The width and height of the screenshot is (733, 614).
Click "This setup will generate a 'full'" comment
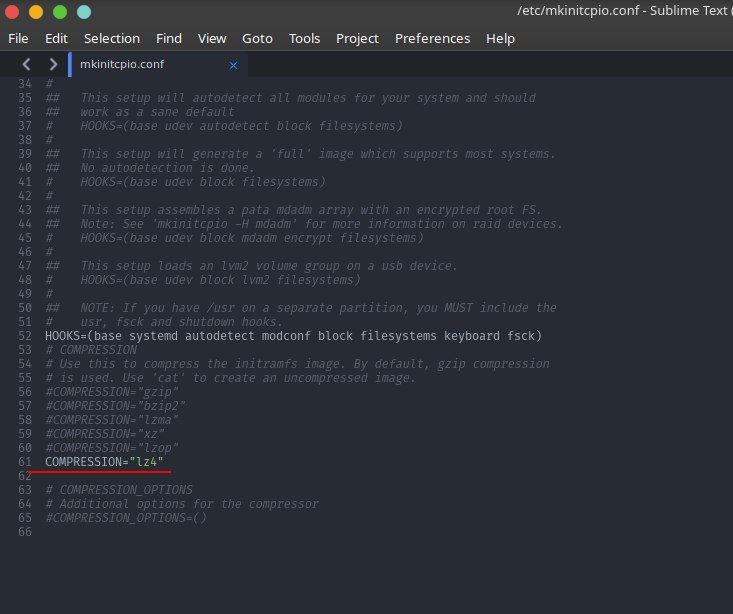[x=301, y=154]
